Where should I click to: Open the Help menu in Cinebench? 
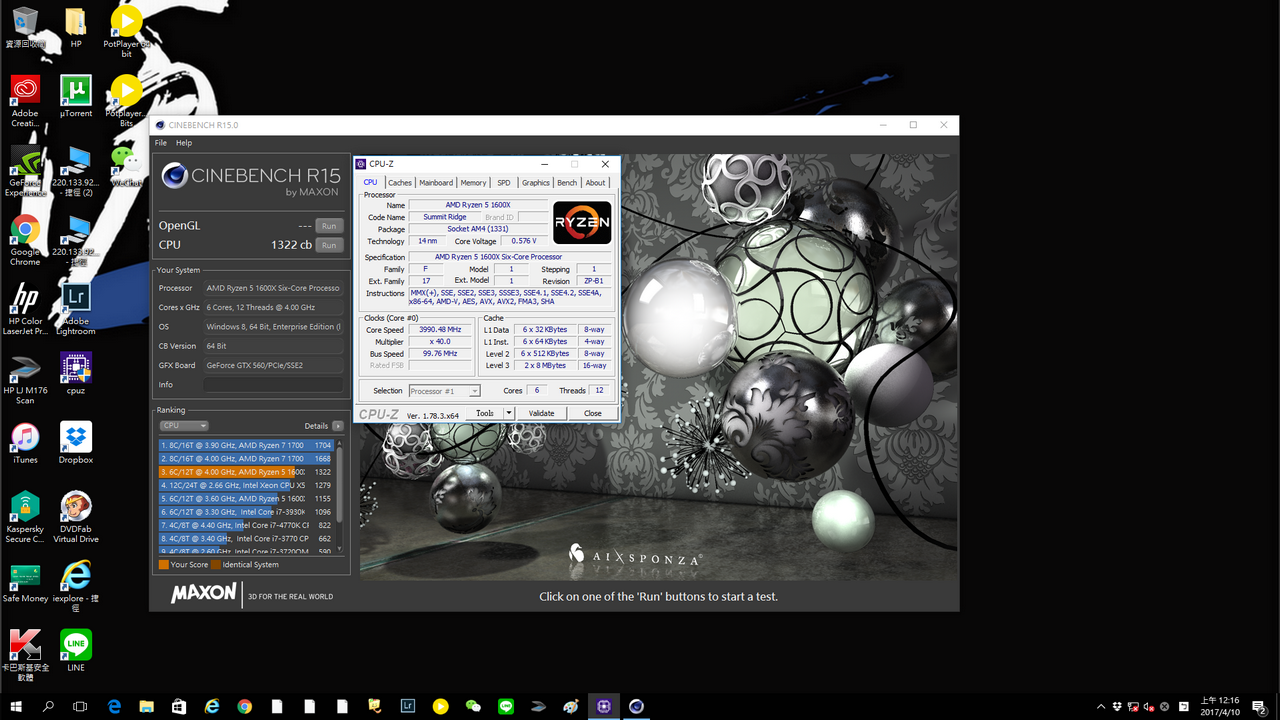184,143
